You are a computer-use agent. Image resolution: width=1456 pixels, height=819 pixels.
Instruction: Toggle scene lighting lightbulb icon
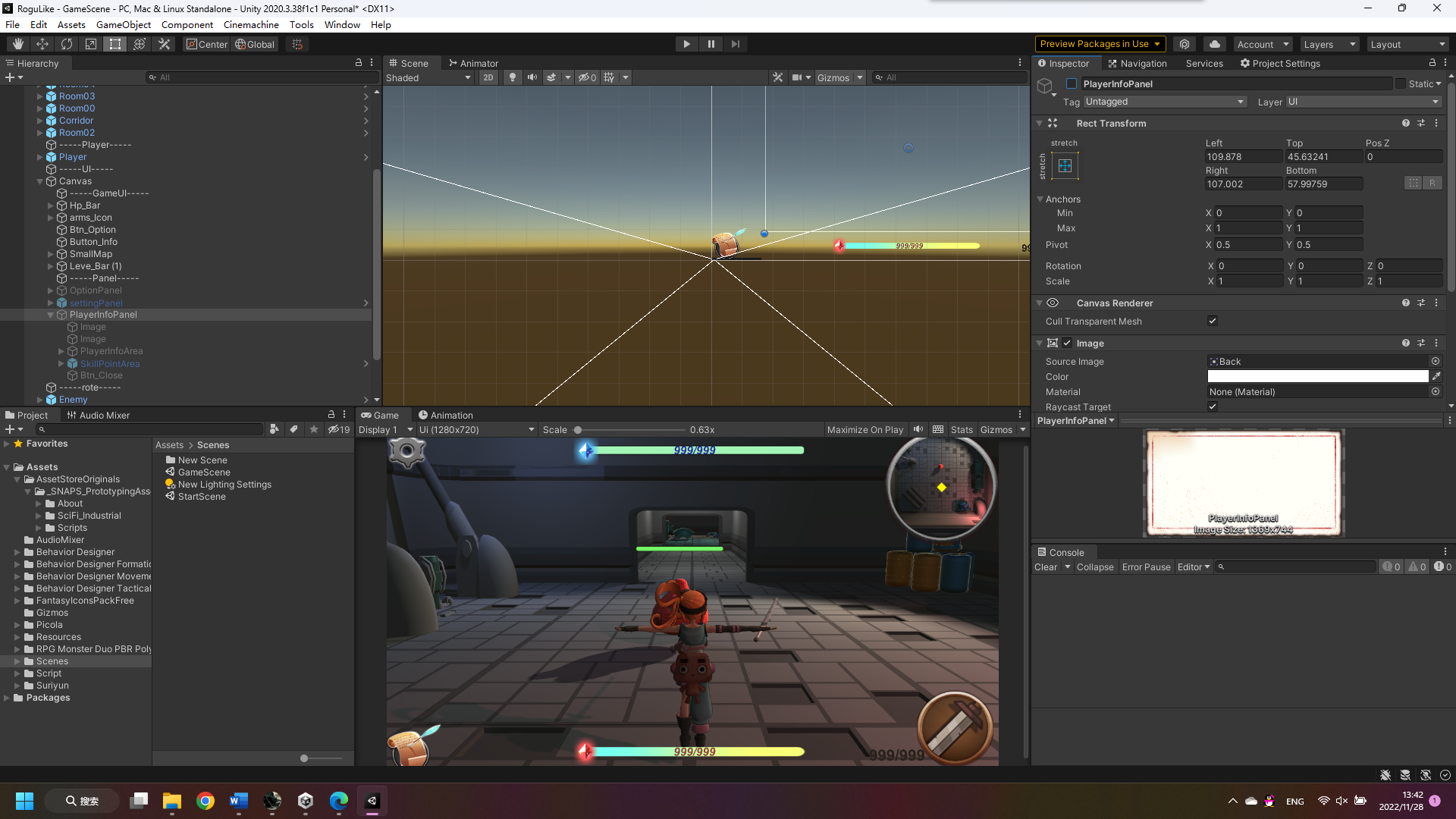(x=513, y=77)
